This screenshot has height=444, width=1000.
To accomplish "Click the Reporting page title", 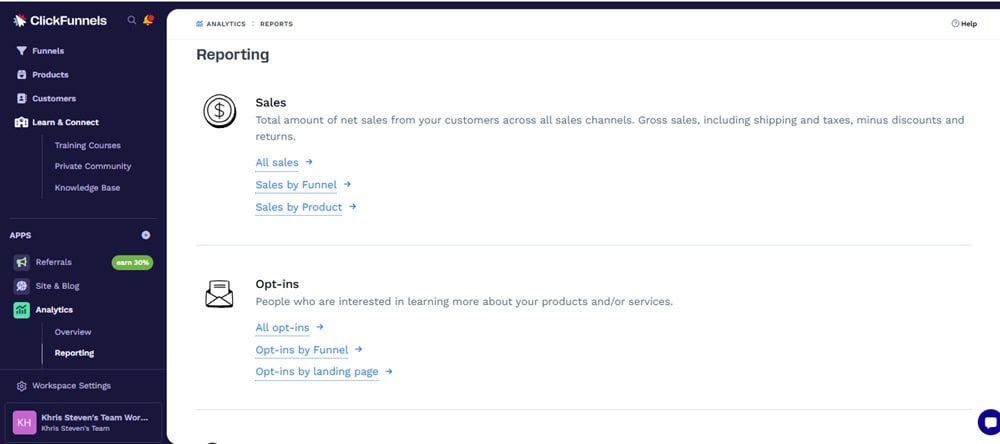I will (233, 55).
